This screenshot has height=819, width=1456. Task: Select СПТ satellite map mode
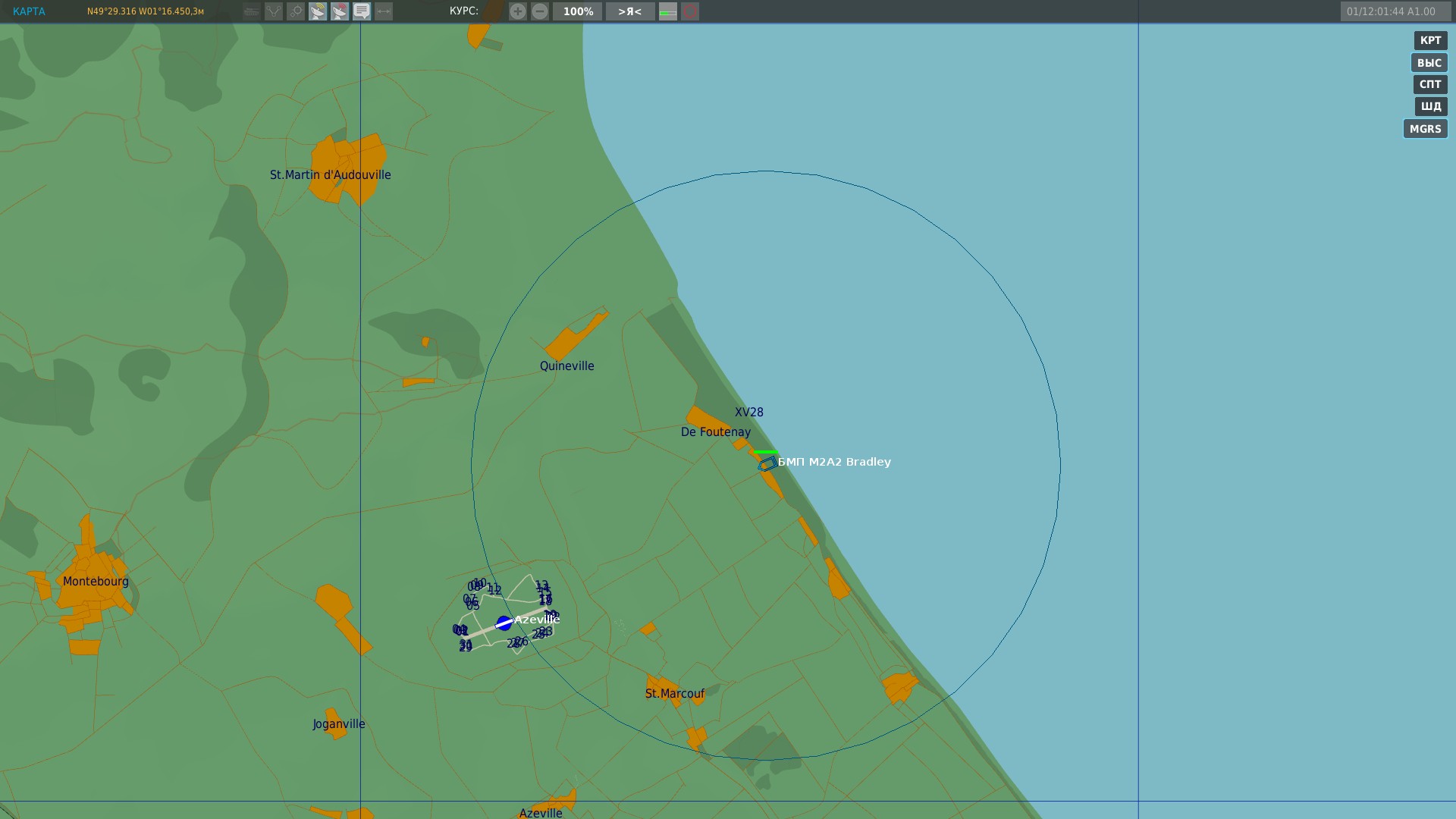coord(1430,84)
